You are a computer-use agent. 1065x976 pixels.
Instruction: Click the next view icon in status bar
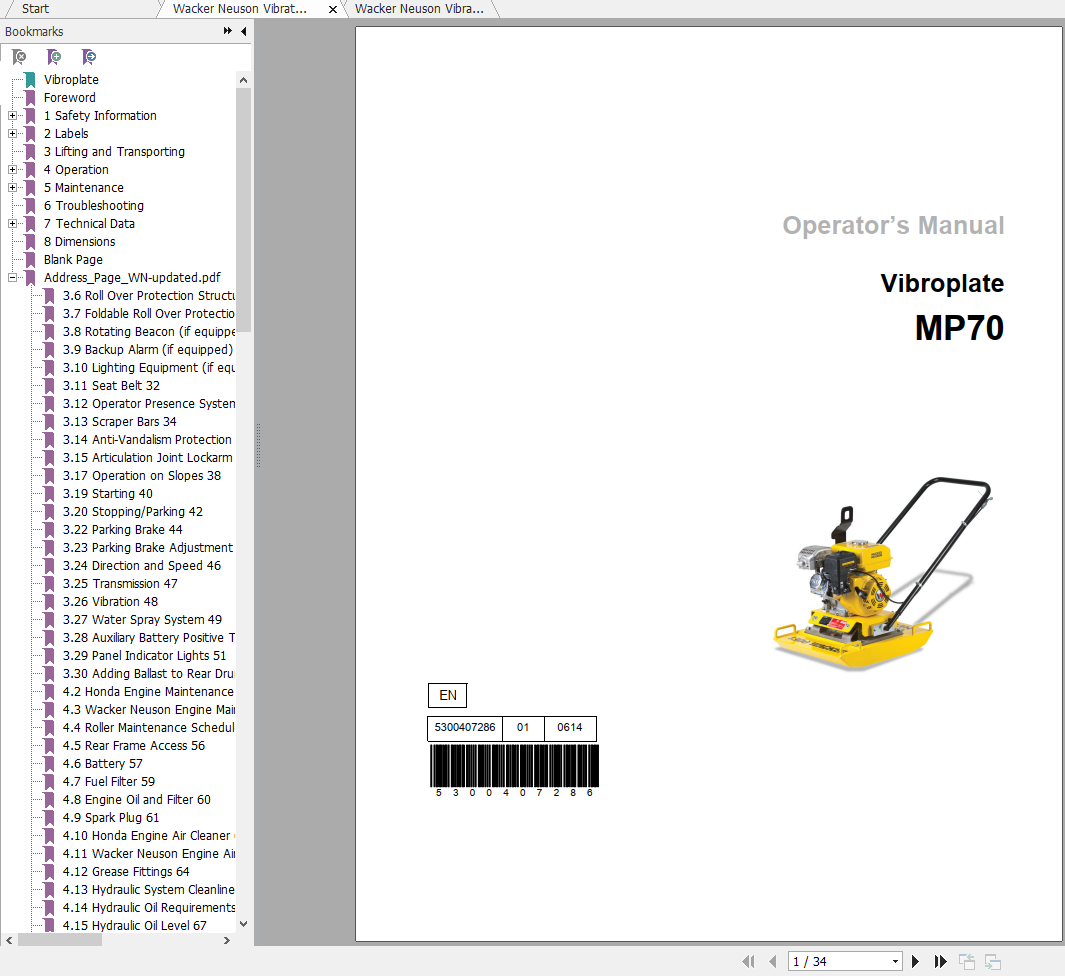click(993, 961)
